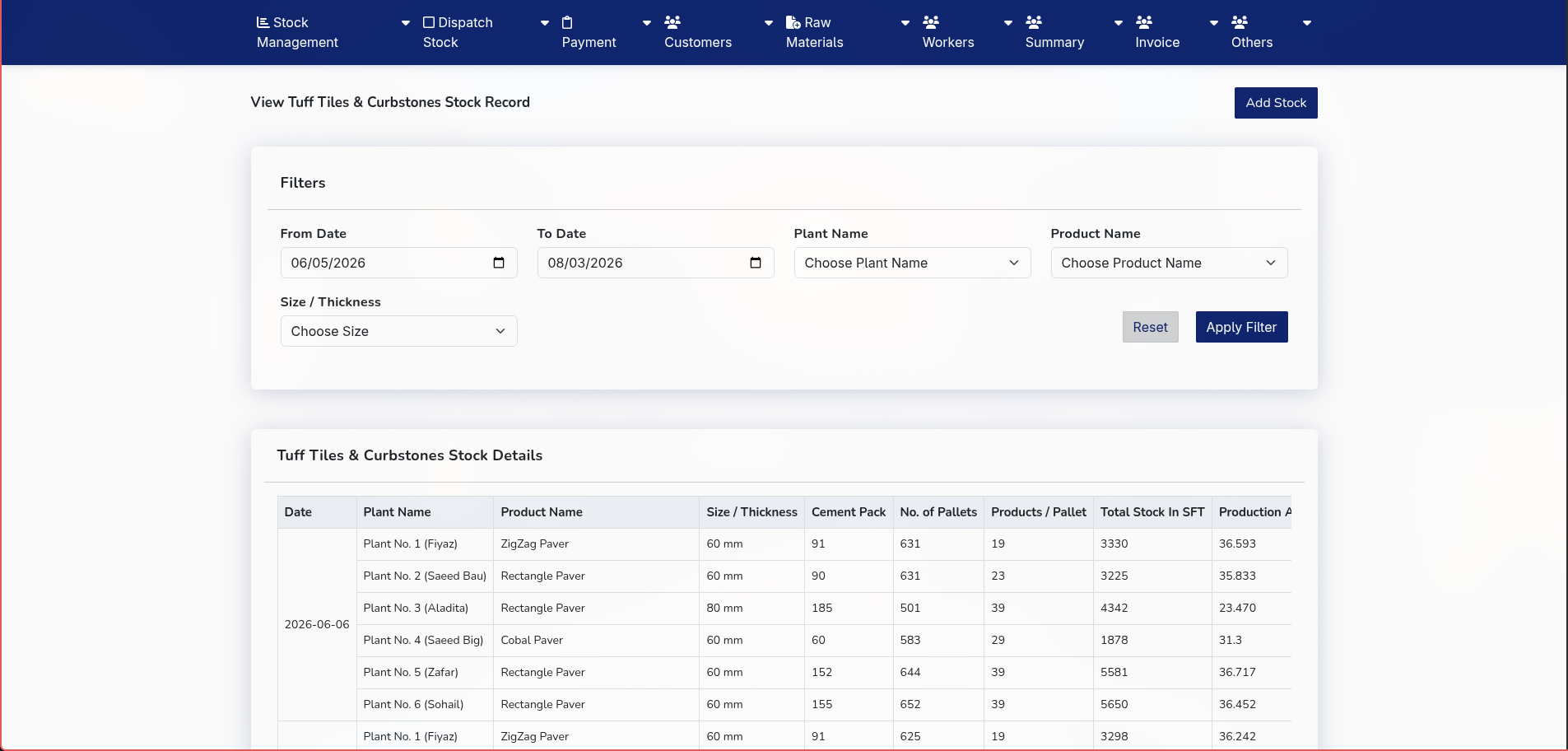Open the Invoice menu
The height and width of the screenshot is (751, 1568).
[x=1157, y=32]
